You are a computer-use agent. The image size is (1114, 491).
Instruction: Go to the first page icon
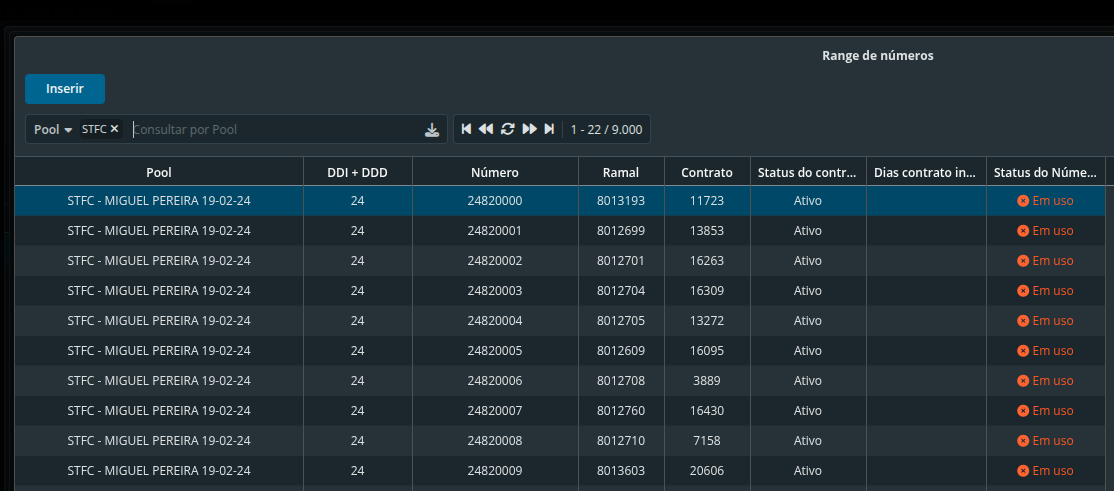point(466,129)
